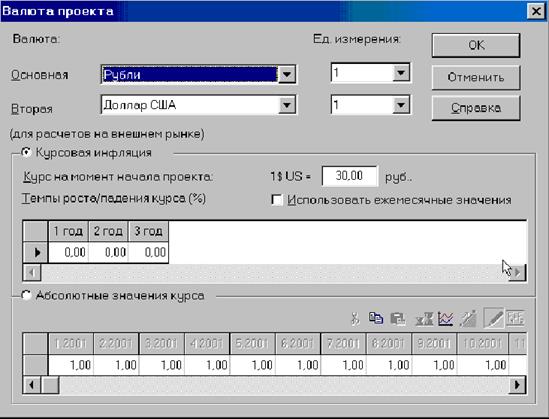
Task: Enable Использовать ежемесячные значения checkbox
Action: [277, 200]
